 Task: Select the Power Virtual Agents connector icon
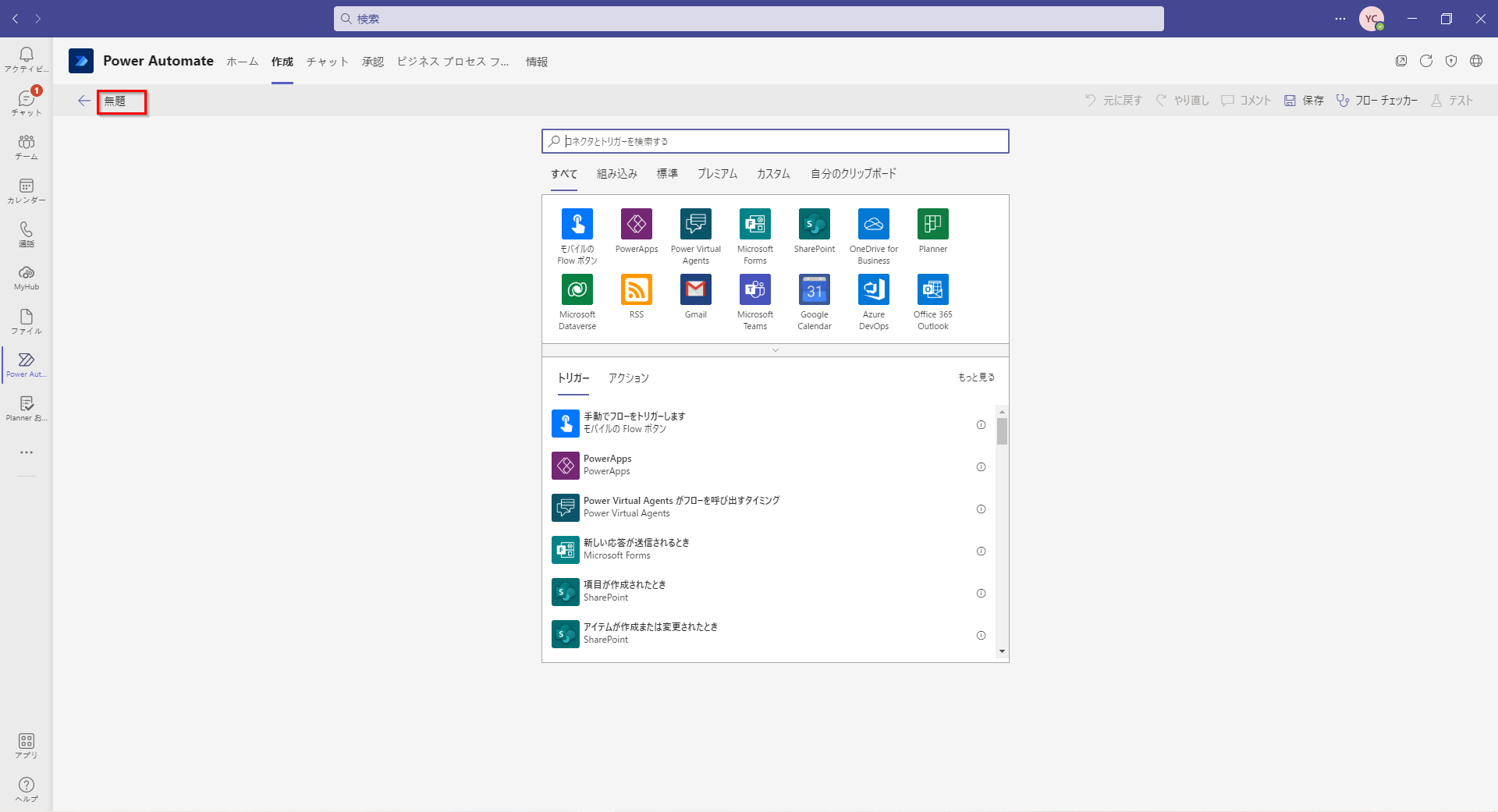tap(696, 224)
